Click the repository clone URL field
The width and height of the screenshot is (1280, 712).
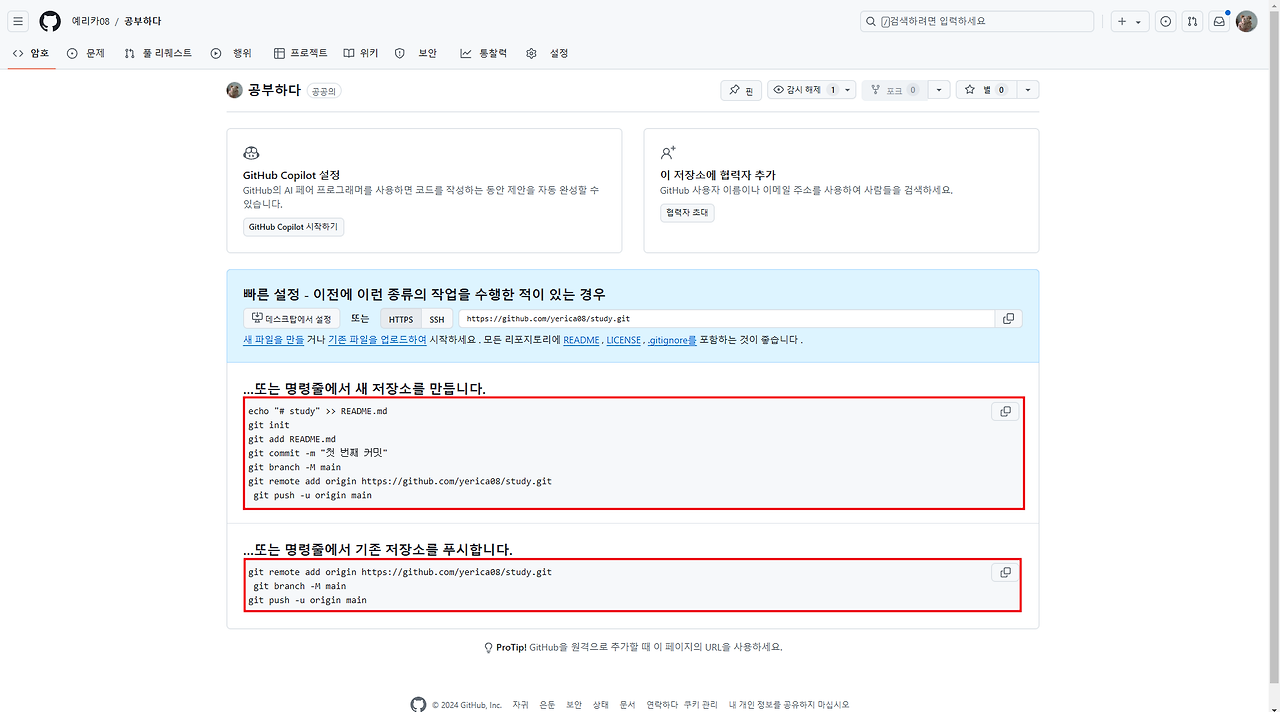point(726,319)
